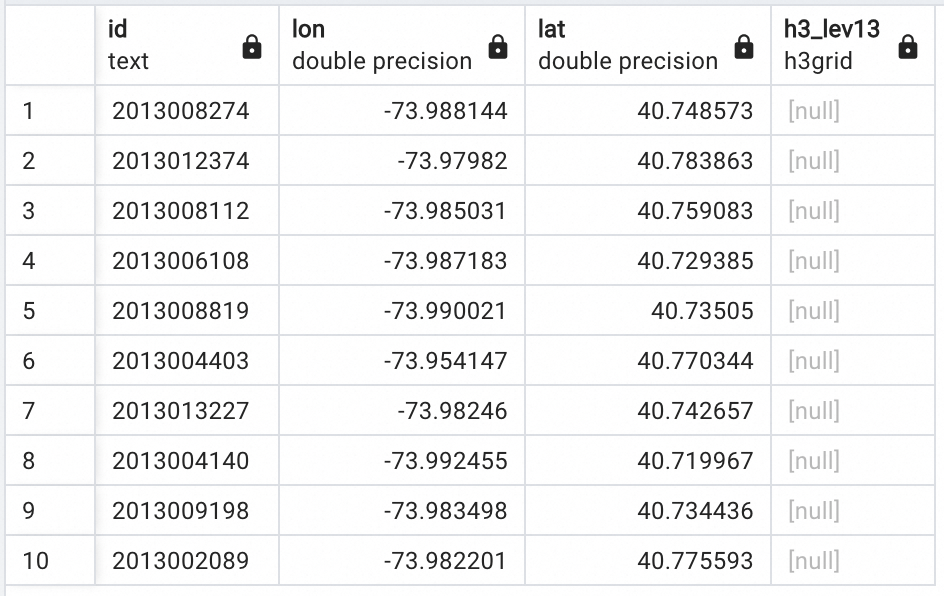Select the top-left corner select-all cell
944x596 pixels.
[x=50, y=45]
